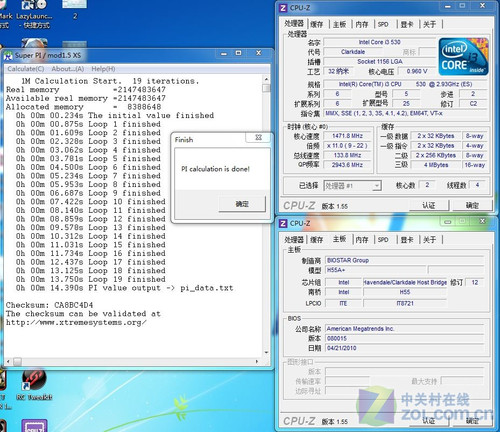Click the bottom CPU-Z title bar icon
This screenshot has height=432, width=500.
tap(283, 223)
